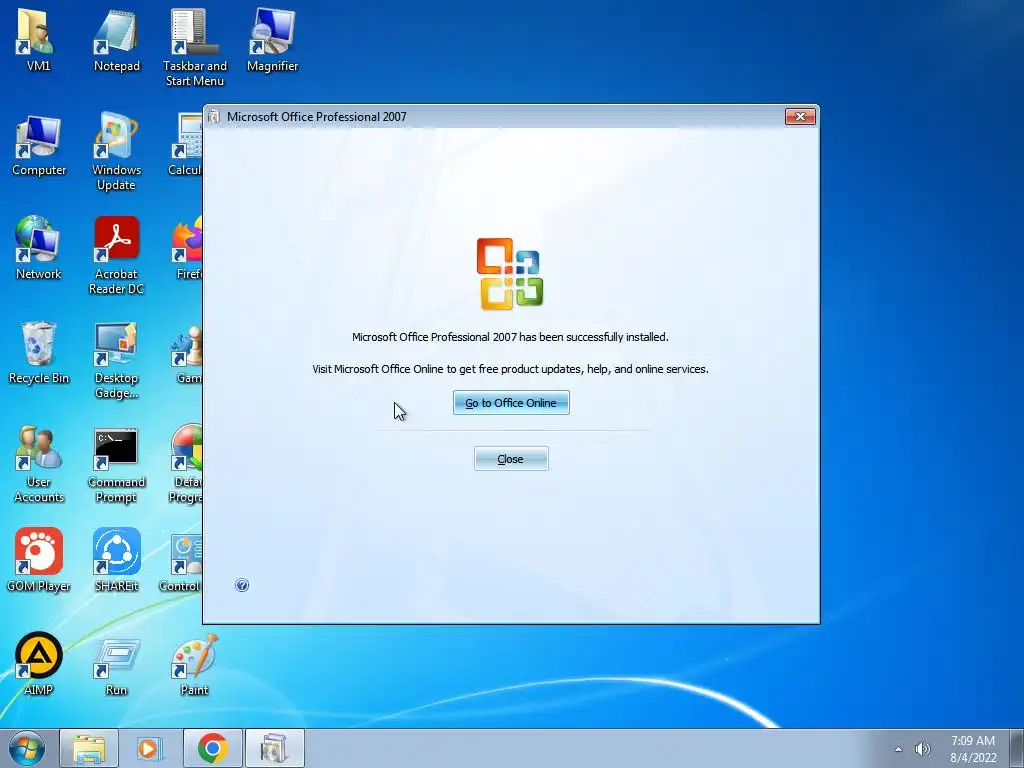This screenshot has height=768, width=1024.
Task: Open Windows Media Player from taskbar
Action: pos(150,748)
